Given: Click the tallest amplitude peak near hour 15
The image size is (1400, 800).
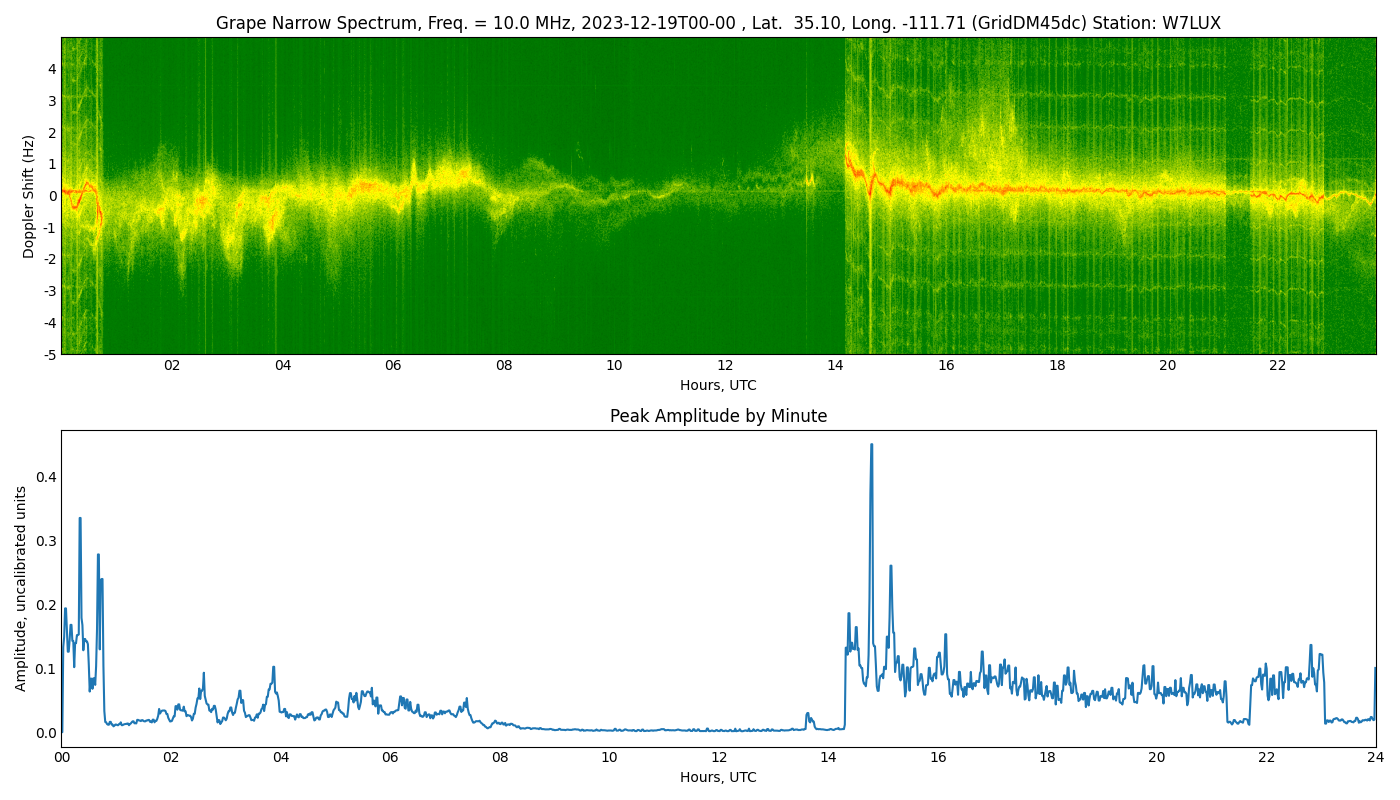Looking at the screenshot, I should tap(871, 446).
